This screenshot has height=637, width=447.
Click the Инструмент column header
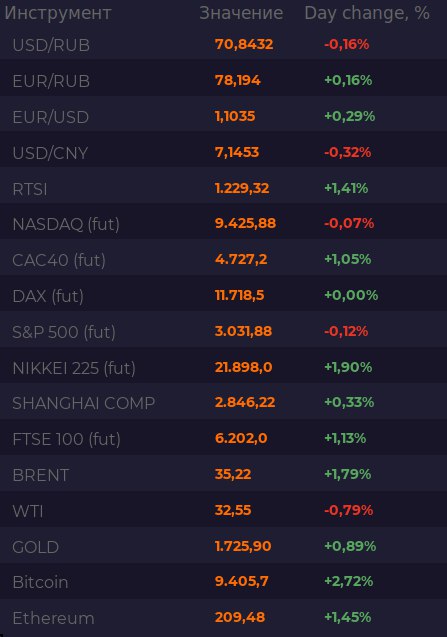tap(57, 13)
